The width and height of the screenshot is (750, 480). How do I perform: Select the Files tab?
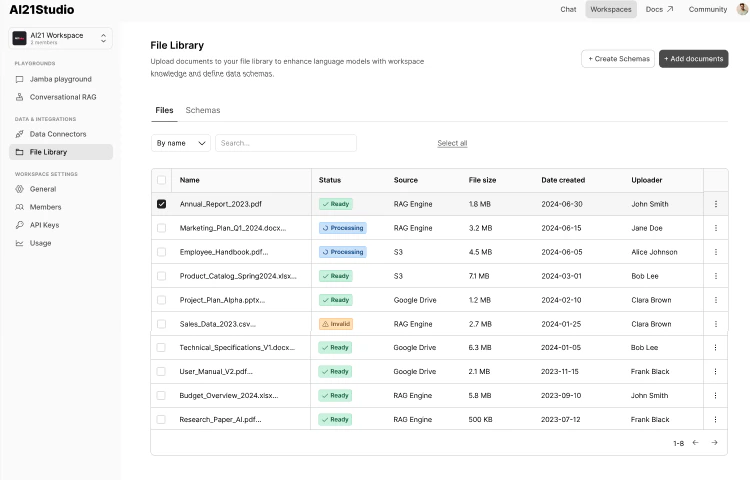tap(164, 110)
